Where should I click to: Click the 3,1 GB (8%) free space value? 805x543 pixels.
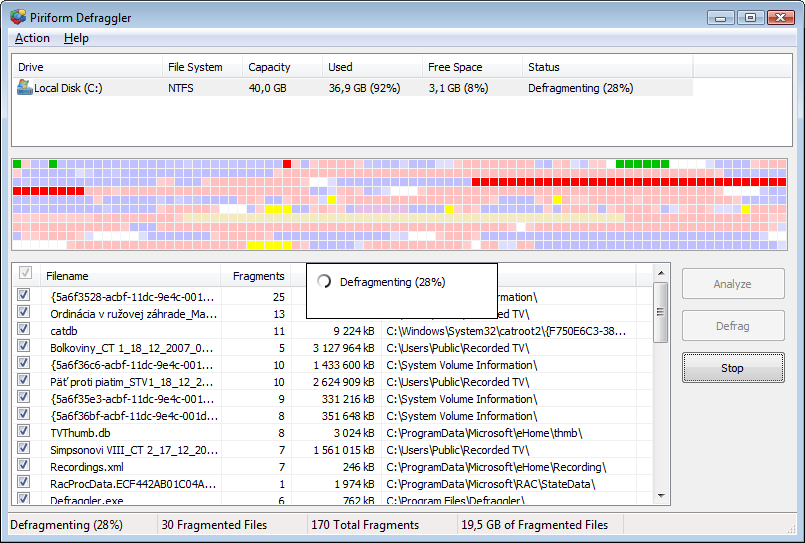click(458, 88)
